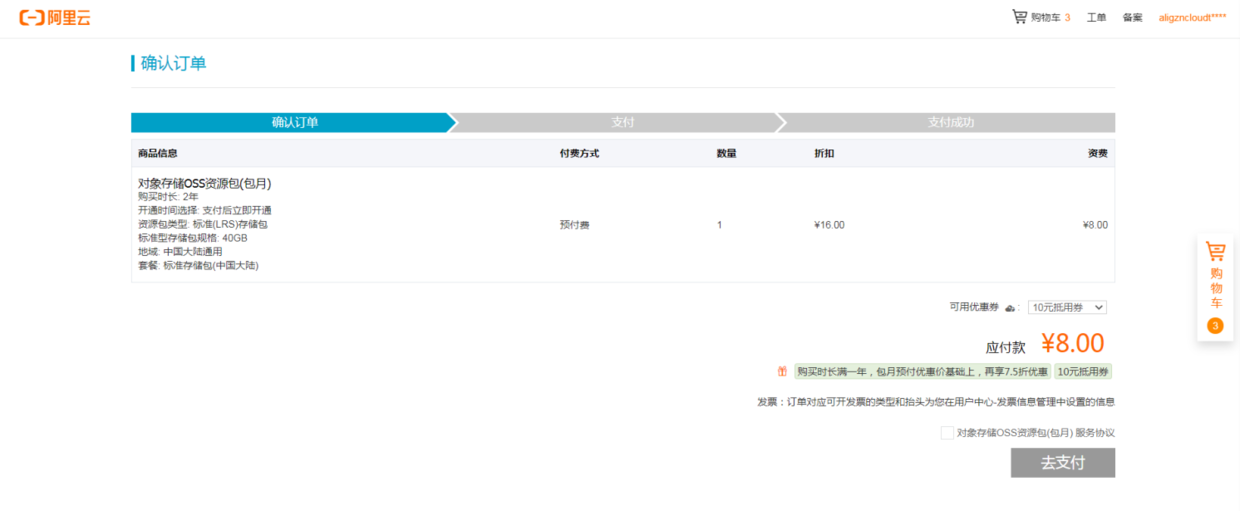This screenshot has height=511, width=1240.
Task: Open the floating 购物车 cart icon on right
Action: click(1215, 252)
